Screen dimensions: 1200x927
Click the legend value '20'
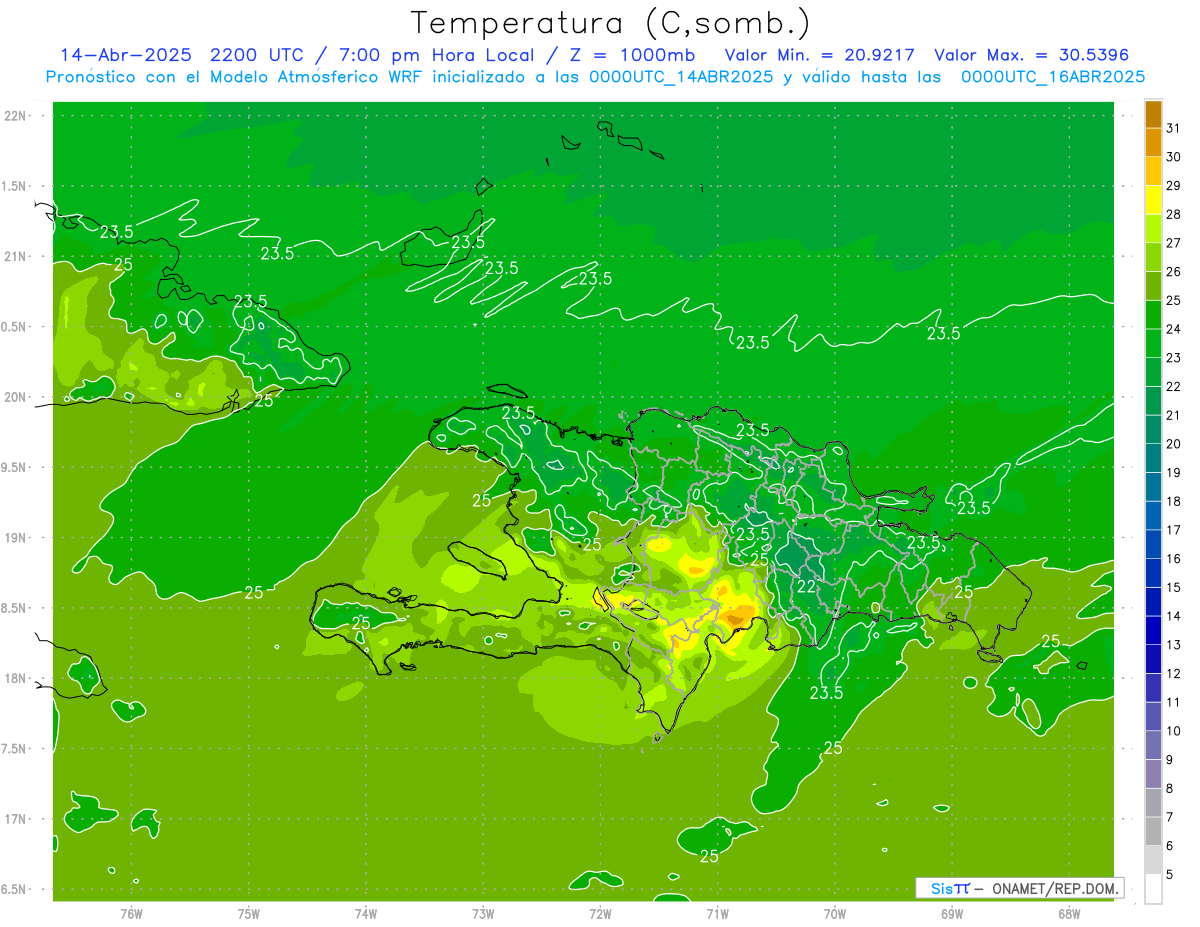(x=1173, y=444)
